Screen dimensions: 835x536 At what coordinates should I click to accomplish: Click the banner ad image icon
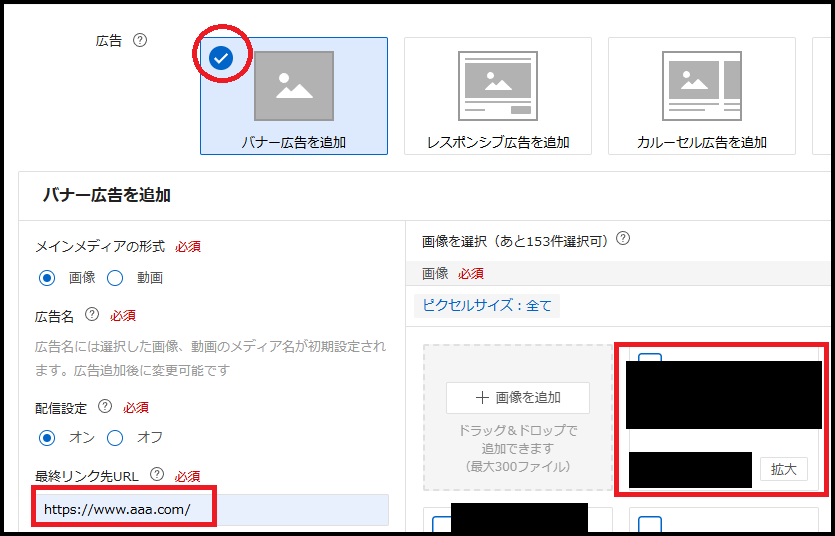click(294, 86)
